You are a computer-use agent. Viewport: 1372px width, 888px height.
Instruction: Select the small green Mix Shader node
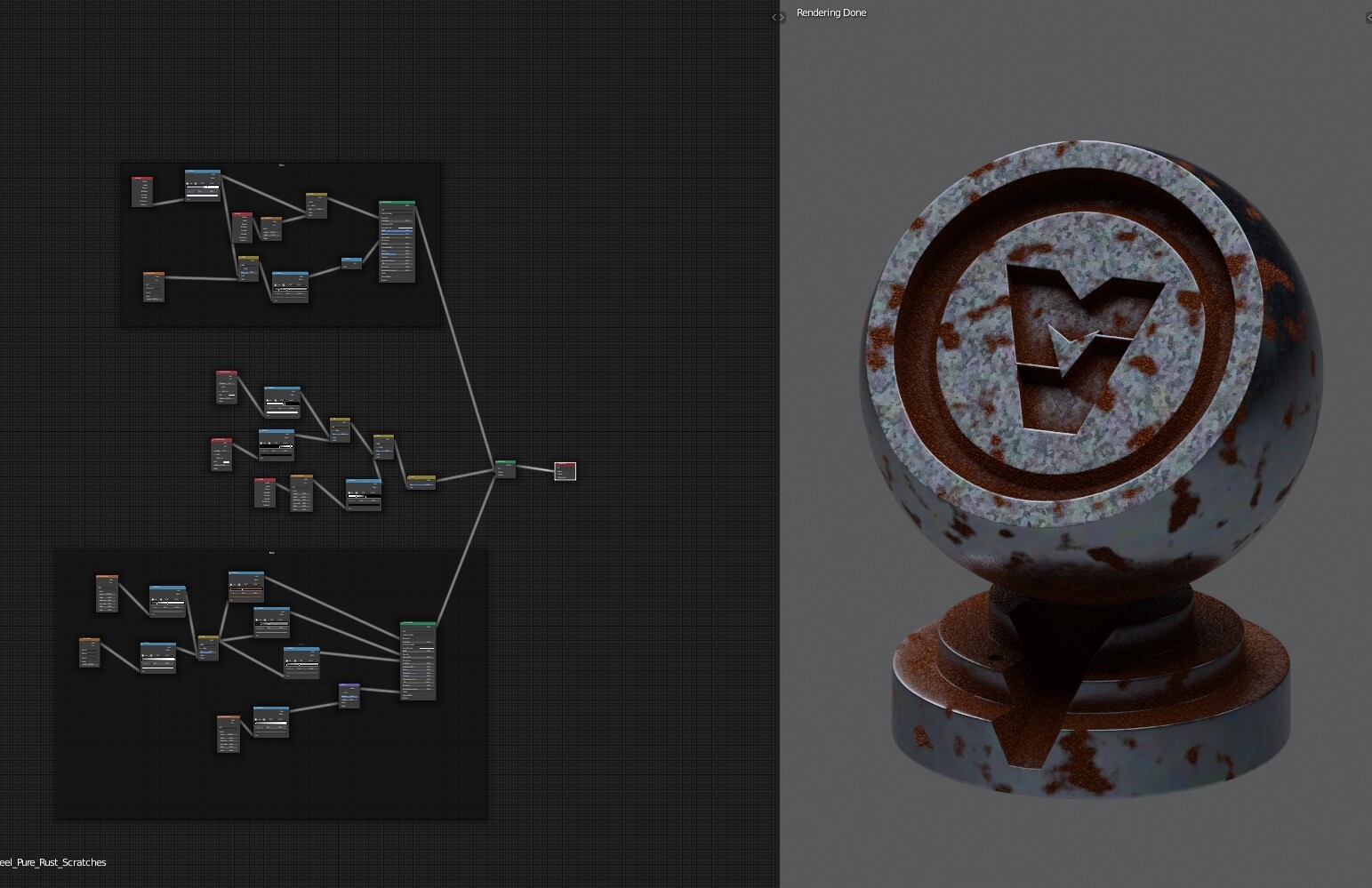(505, 468)
